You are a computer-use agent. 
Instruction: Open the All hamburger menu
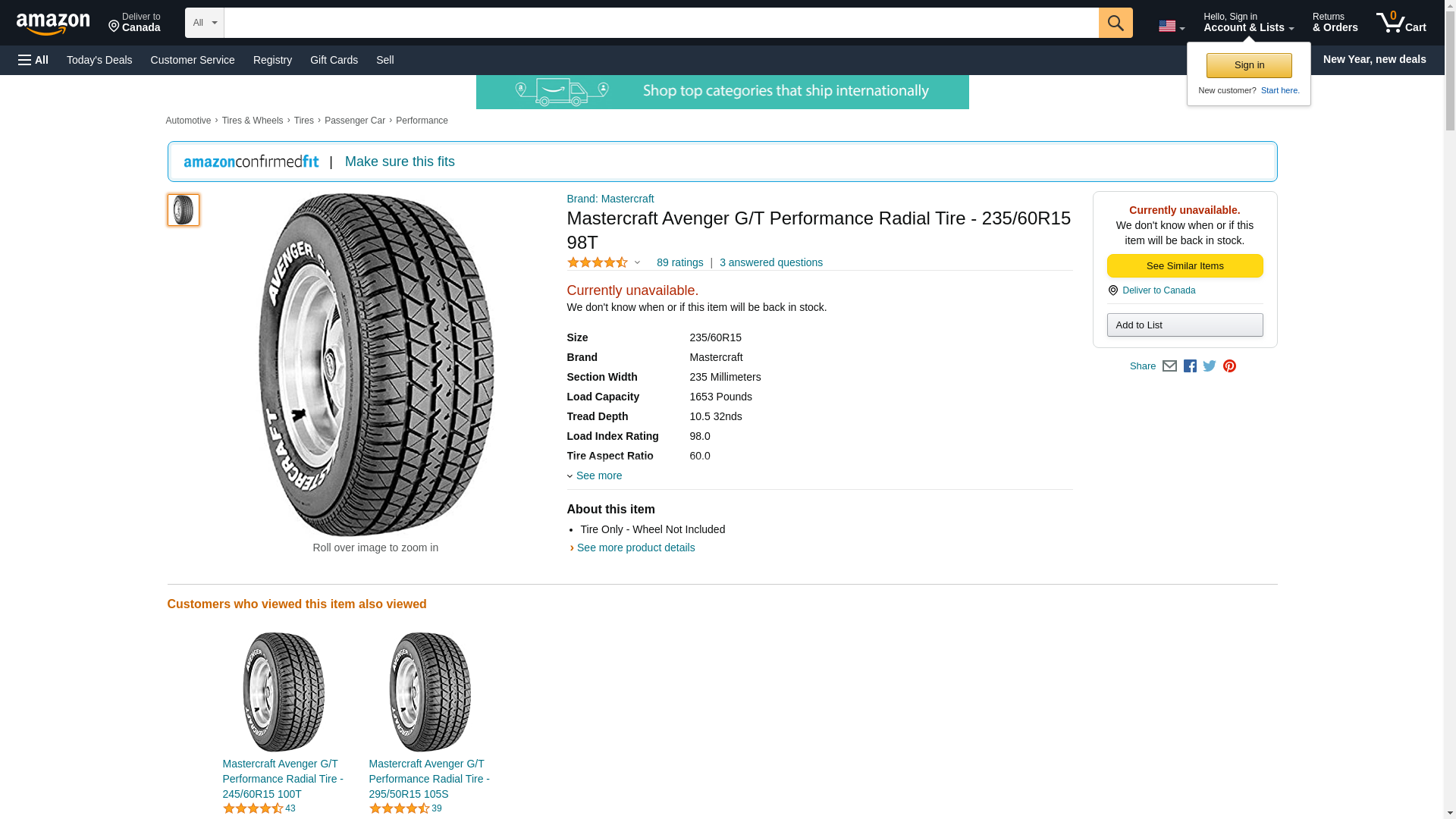pos(33,60)
